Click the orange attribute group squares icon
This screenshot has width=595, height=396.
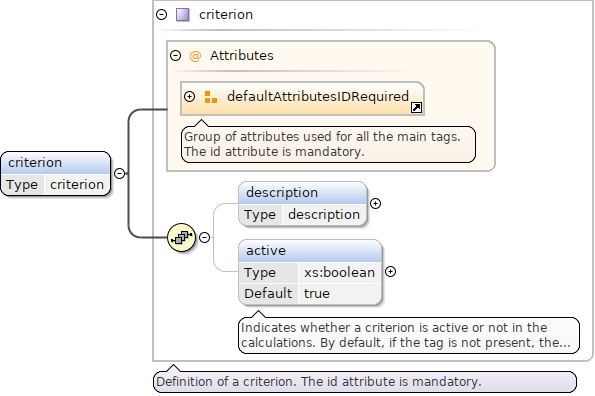tap(211, 97)
